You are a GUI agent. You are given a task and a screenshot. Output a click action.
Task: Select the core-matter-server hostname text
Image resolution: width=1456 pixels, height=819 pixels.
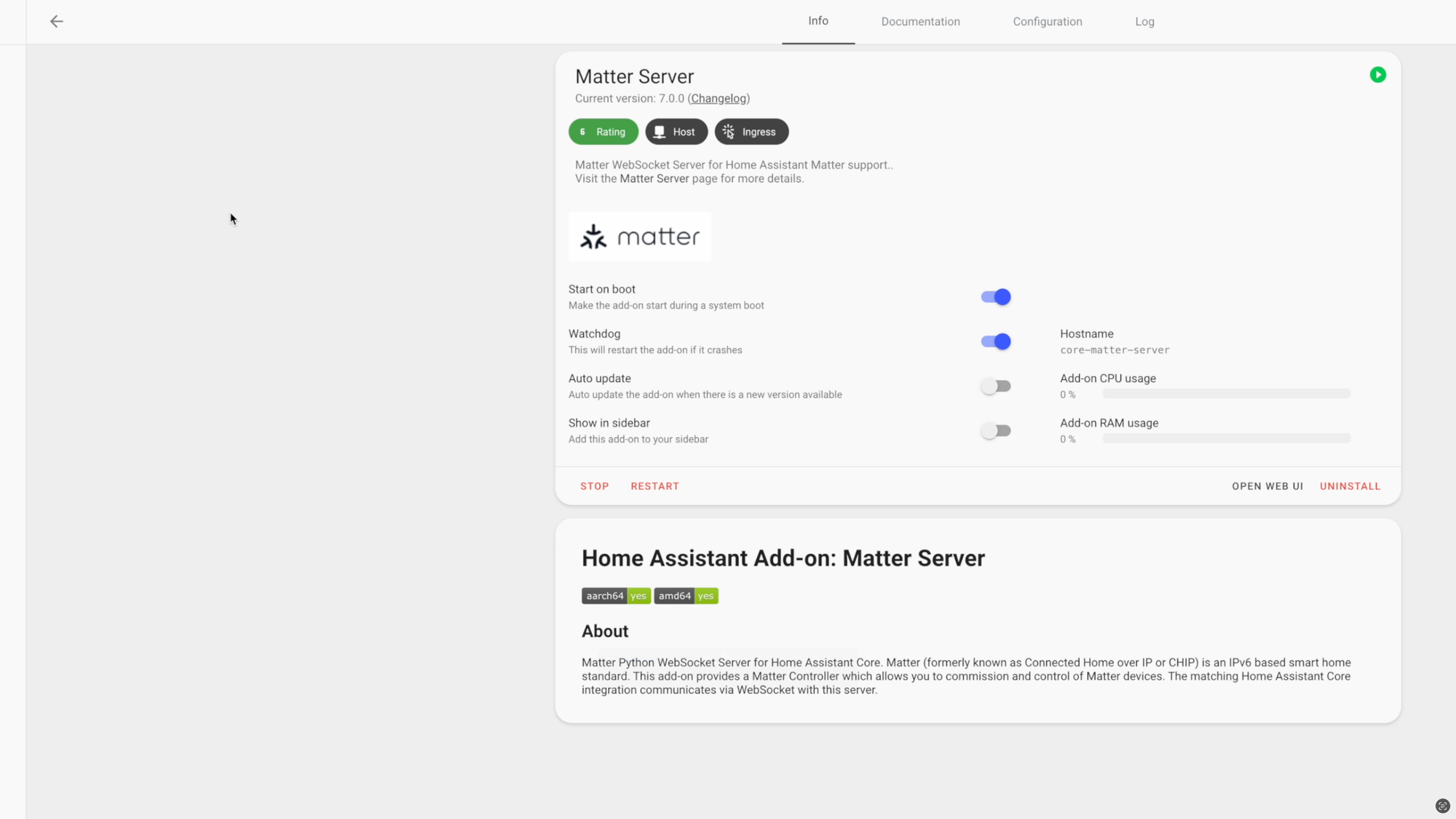click(1115, 350)
